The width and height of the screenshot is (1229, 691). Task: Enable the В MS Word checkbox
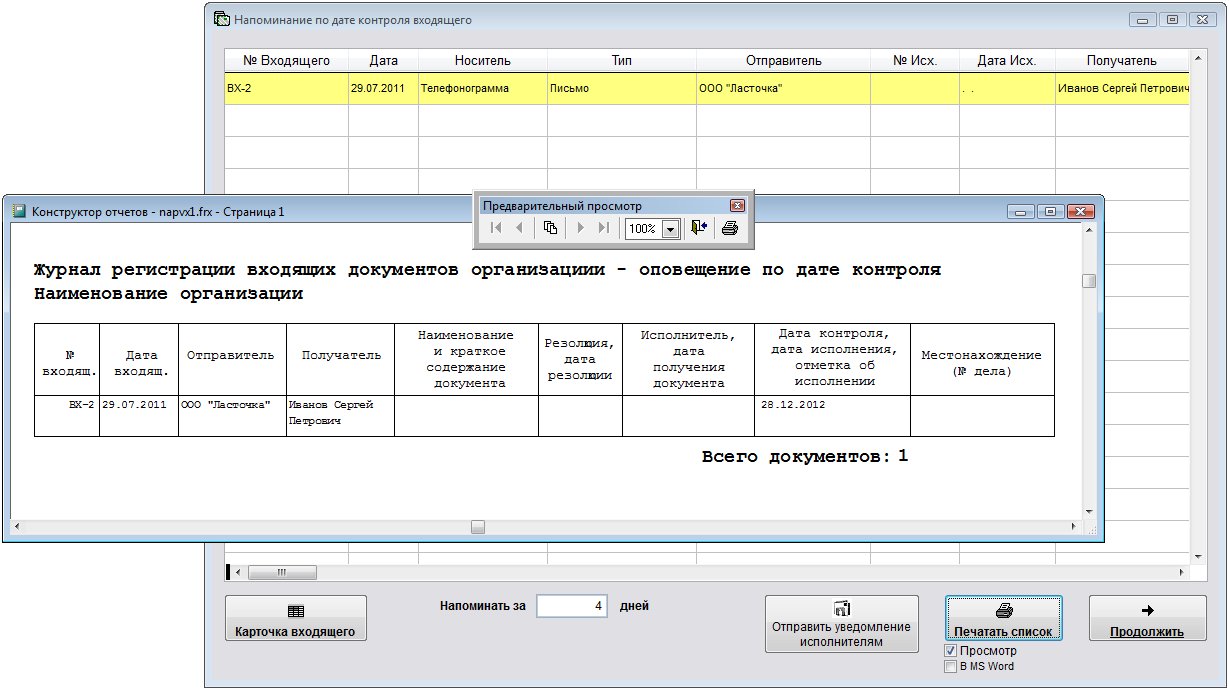point(951,667)
